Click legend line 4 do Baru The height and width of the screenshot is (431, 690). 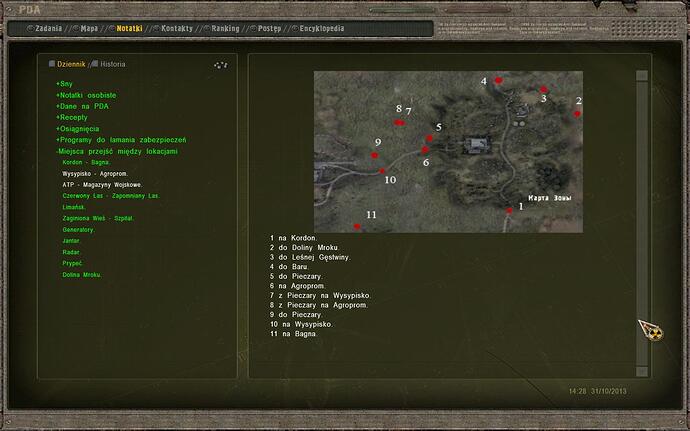point(289,267)
